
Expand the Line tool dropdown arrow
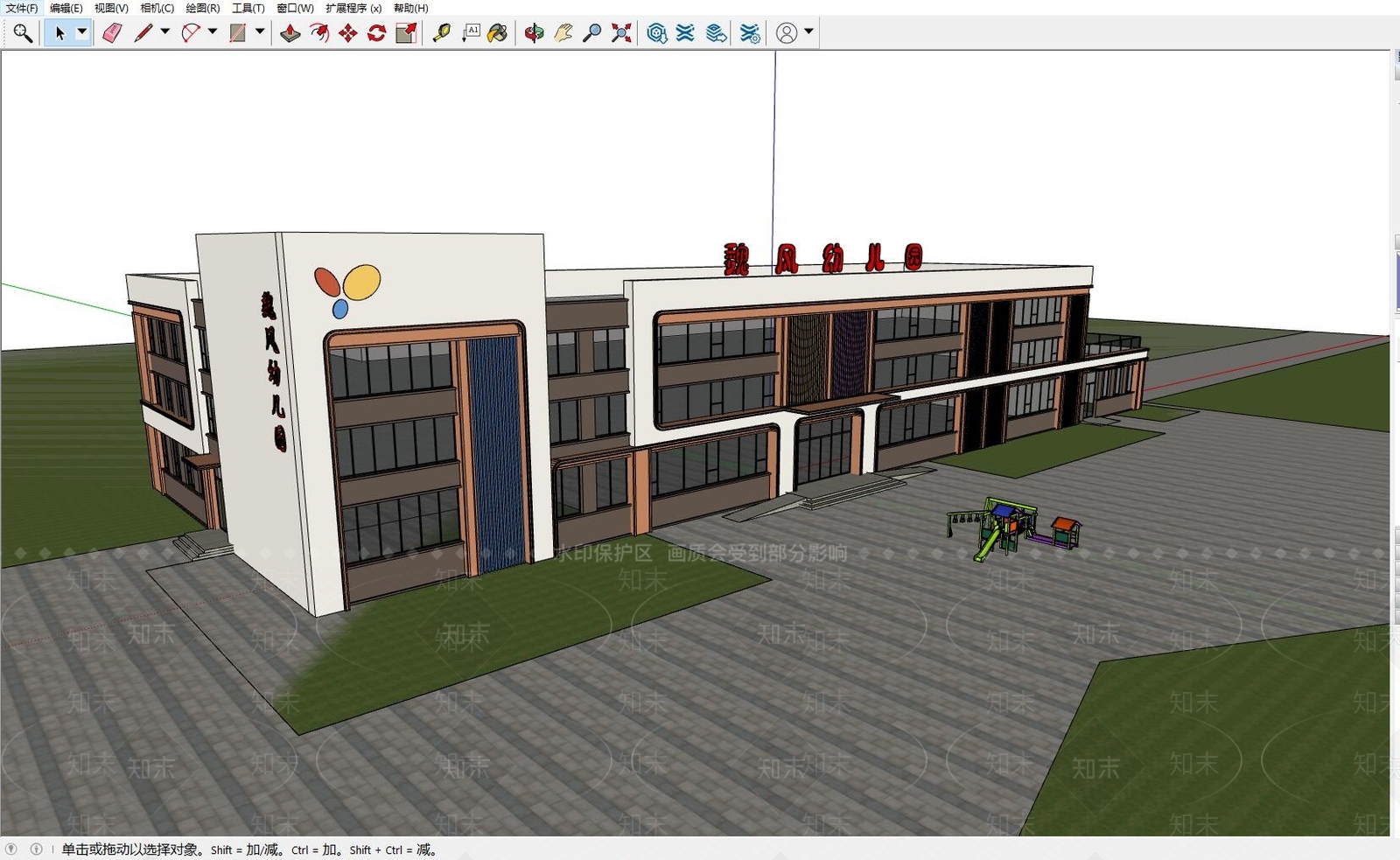pyautogui.click(x=165, y=32)
